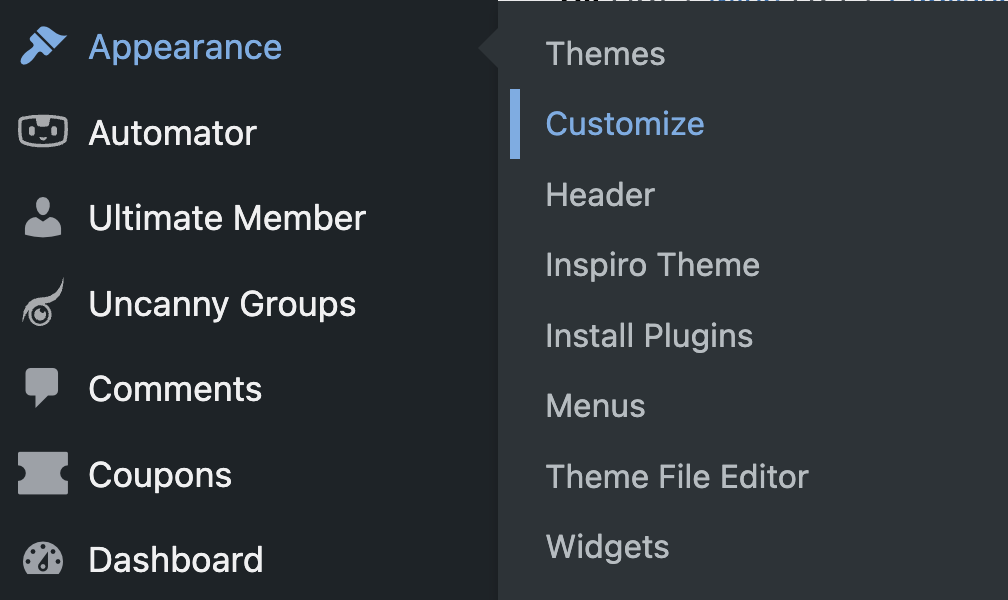The width and height of the screenshot is (1008, 600).
Task: Open the Theme File Editor
Action: click(677, 476)
